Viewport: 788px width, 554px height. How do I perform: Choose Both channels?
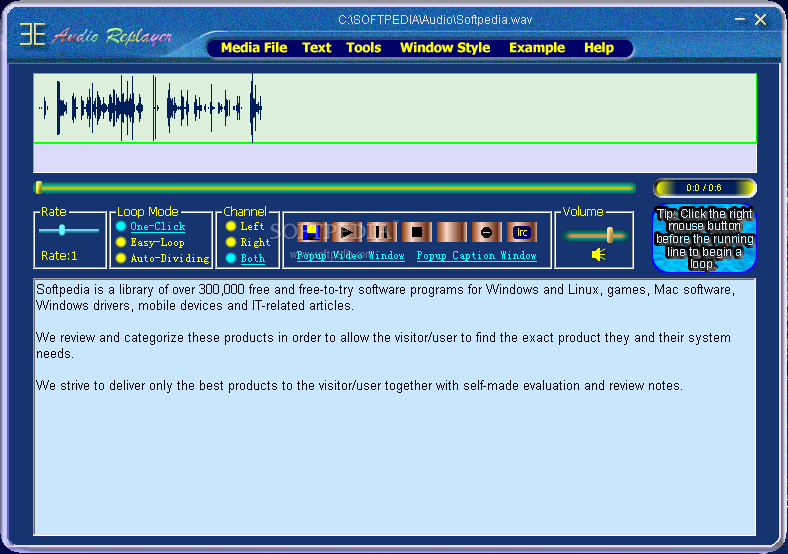[246, 258]
